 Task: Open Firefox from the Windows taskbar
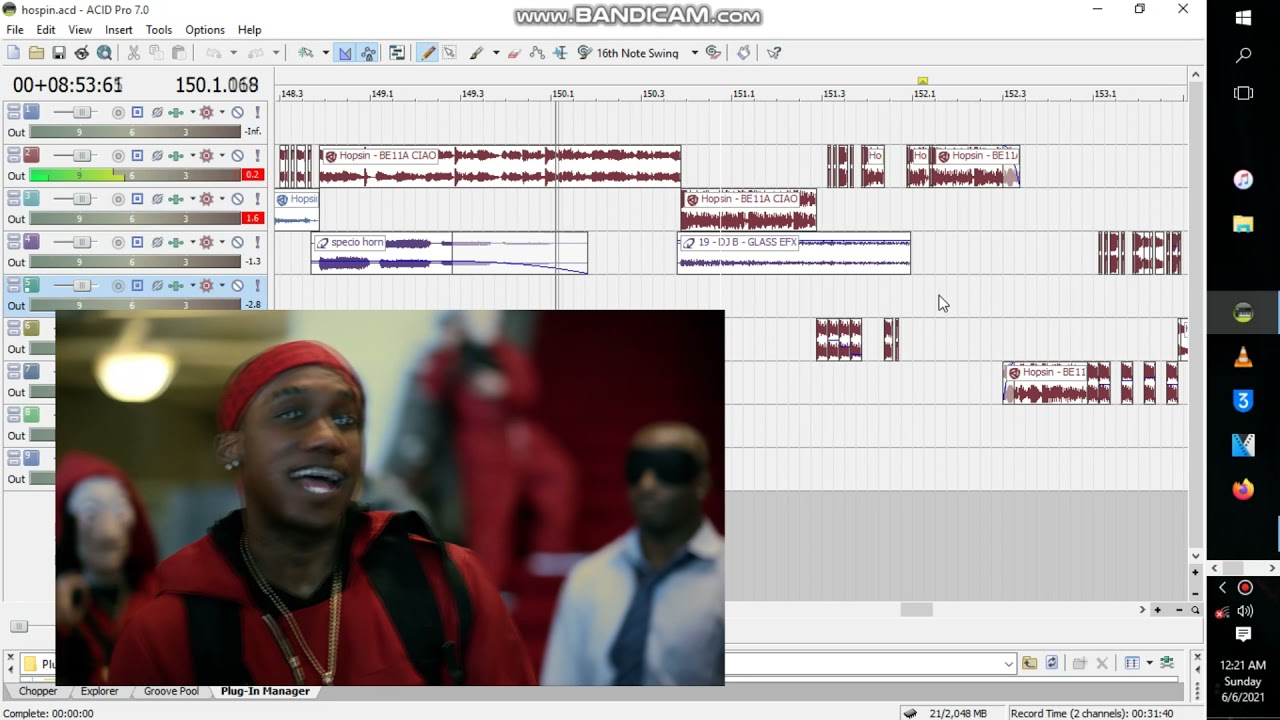1243,490
